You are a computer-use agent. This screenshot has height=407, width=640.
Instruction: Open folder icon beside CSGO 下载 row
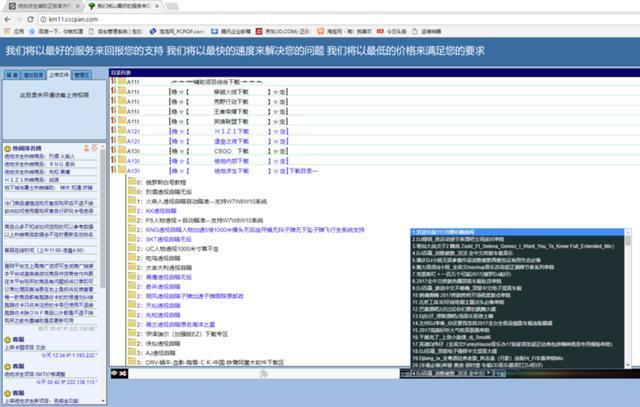122,150
